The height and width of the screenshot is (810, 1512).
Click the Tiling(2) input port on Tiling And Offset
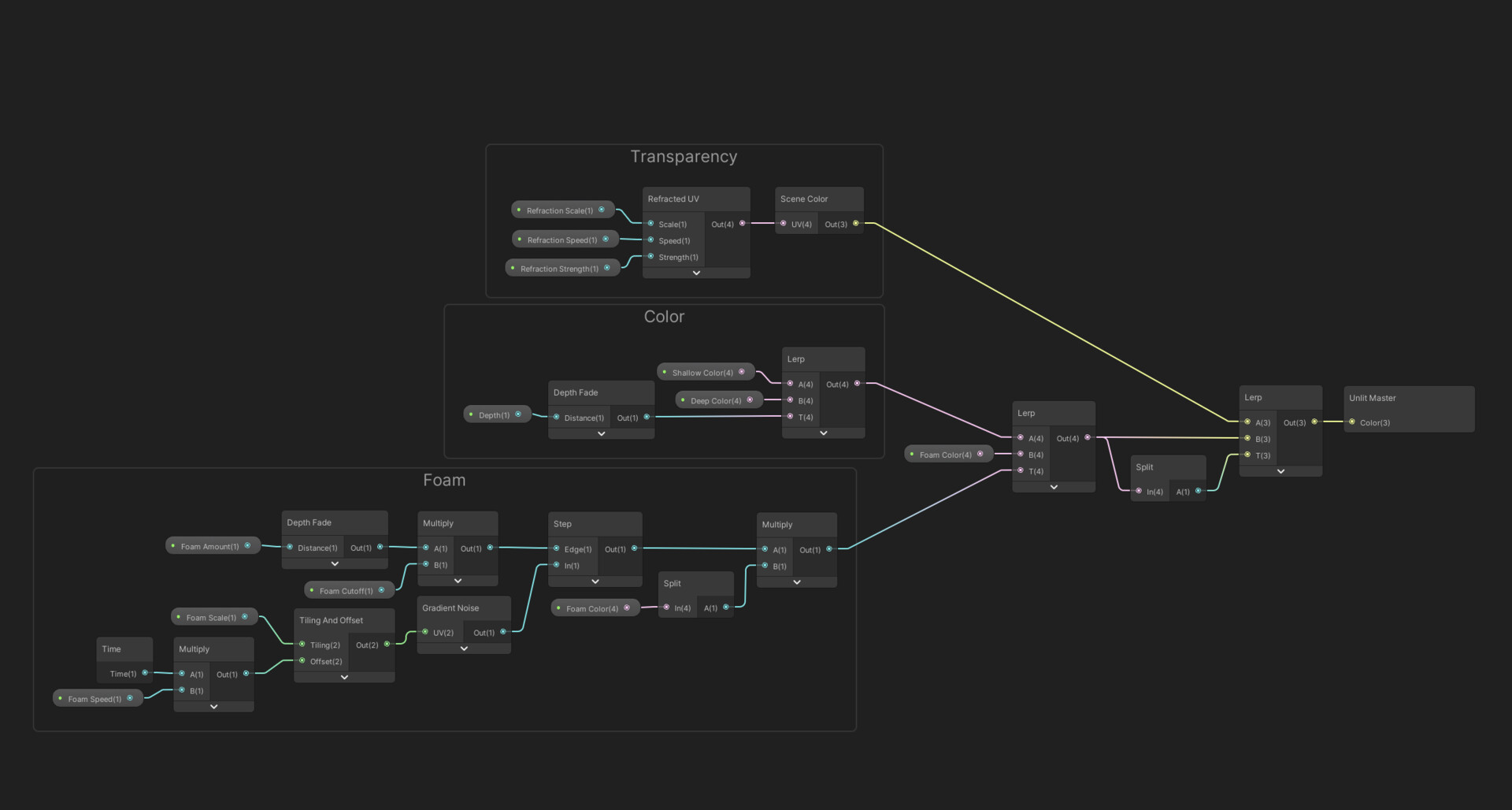(x=302, y=645)
